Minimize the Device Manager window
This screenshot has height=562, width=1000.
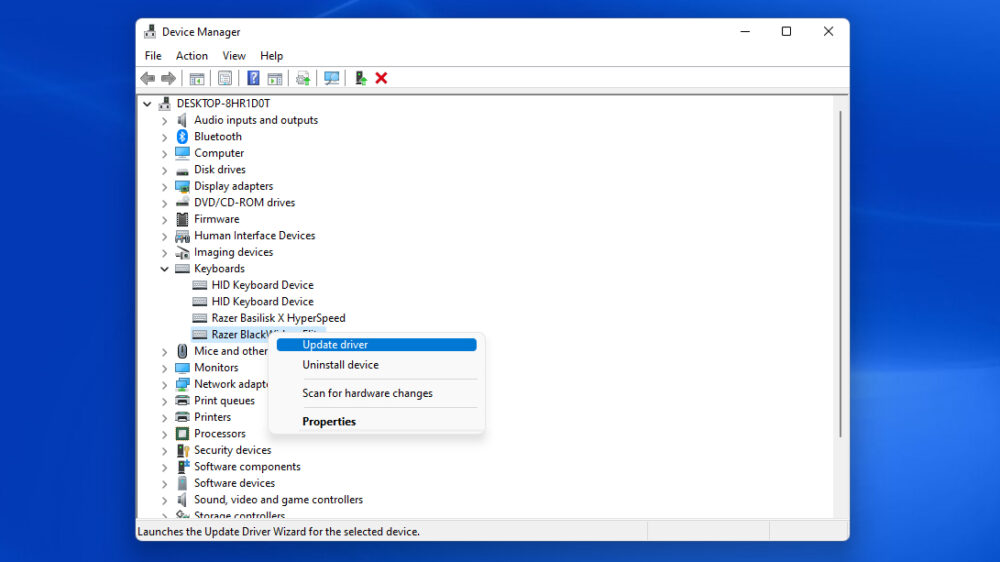point(745,31)
